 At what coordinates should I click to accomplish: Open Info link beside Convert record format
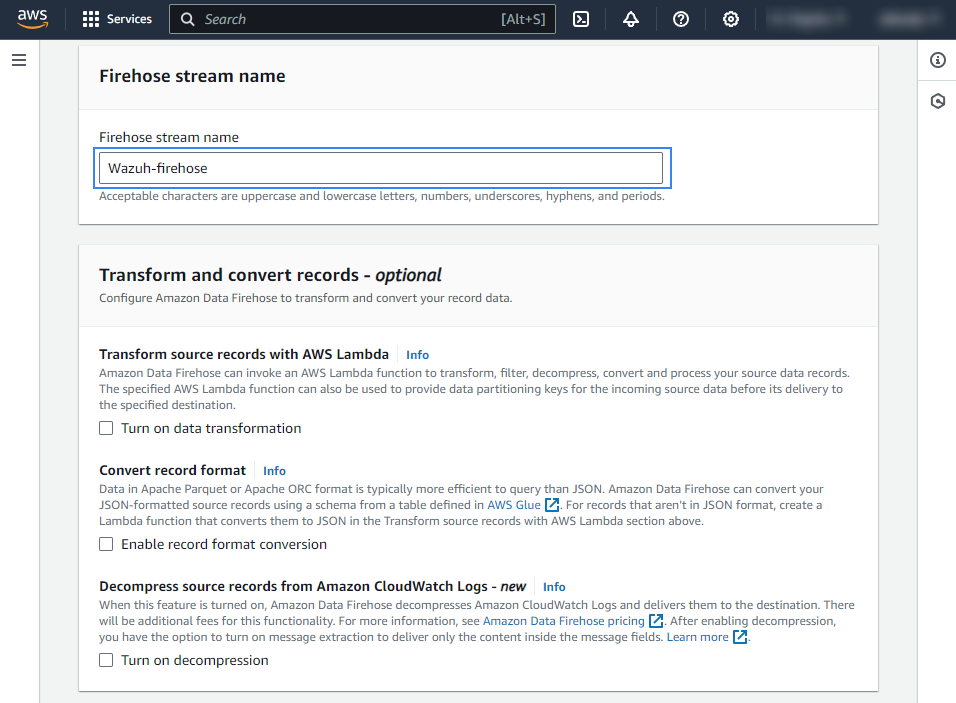tap(274, 471)
